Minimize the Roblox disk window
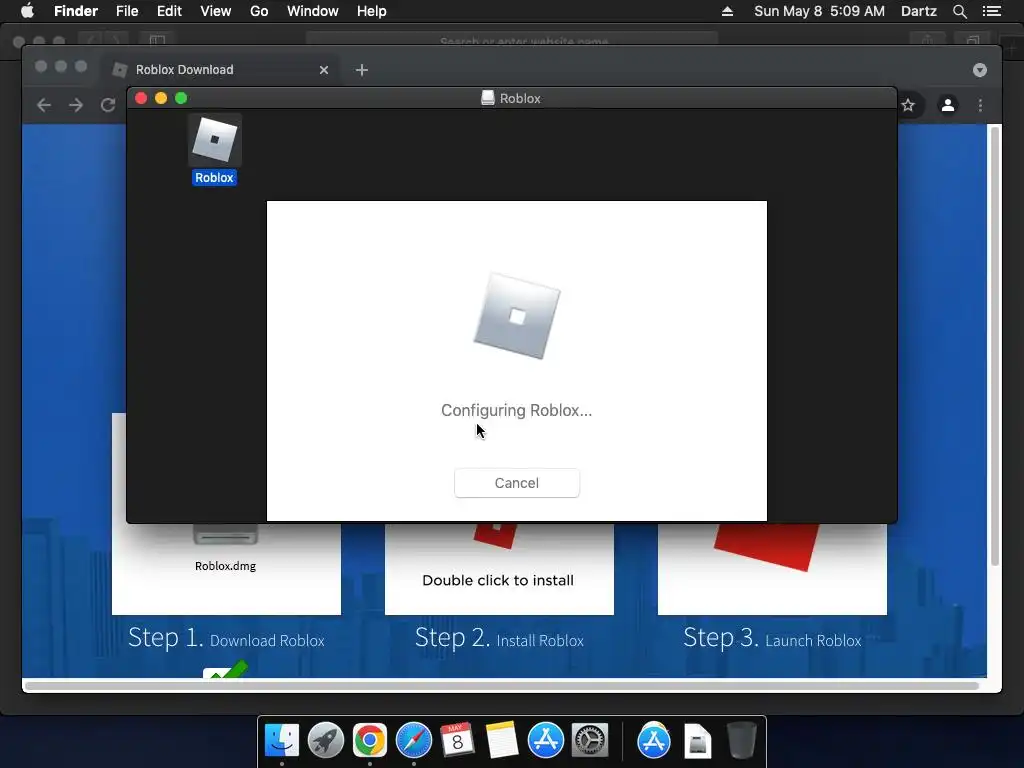Screen dimensions: 1024x768 pos(161,98)
